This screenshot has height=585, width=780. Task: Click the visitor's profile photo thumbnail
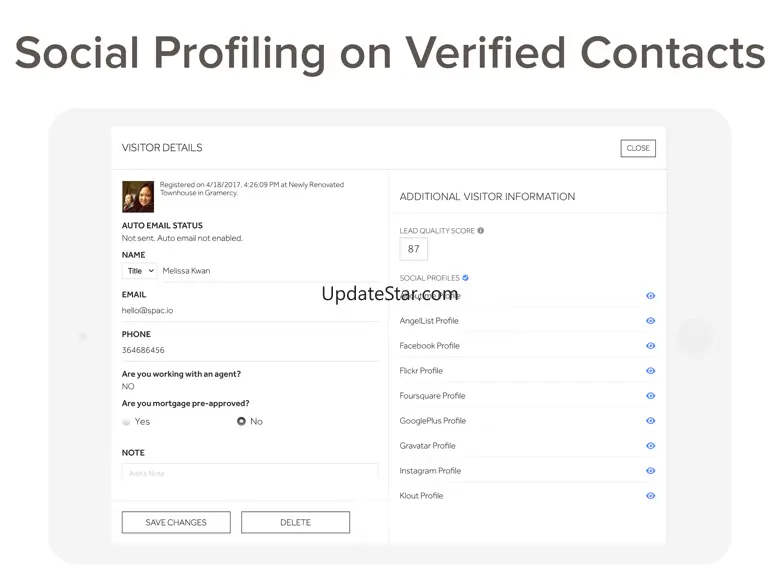[138, 196]
